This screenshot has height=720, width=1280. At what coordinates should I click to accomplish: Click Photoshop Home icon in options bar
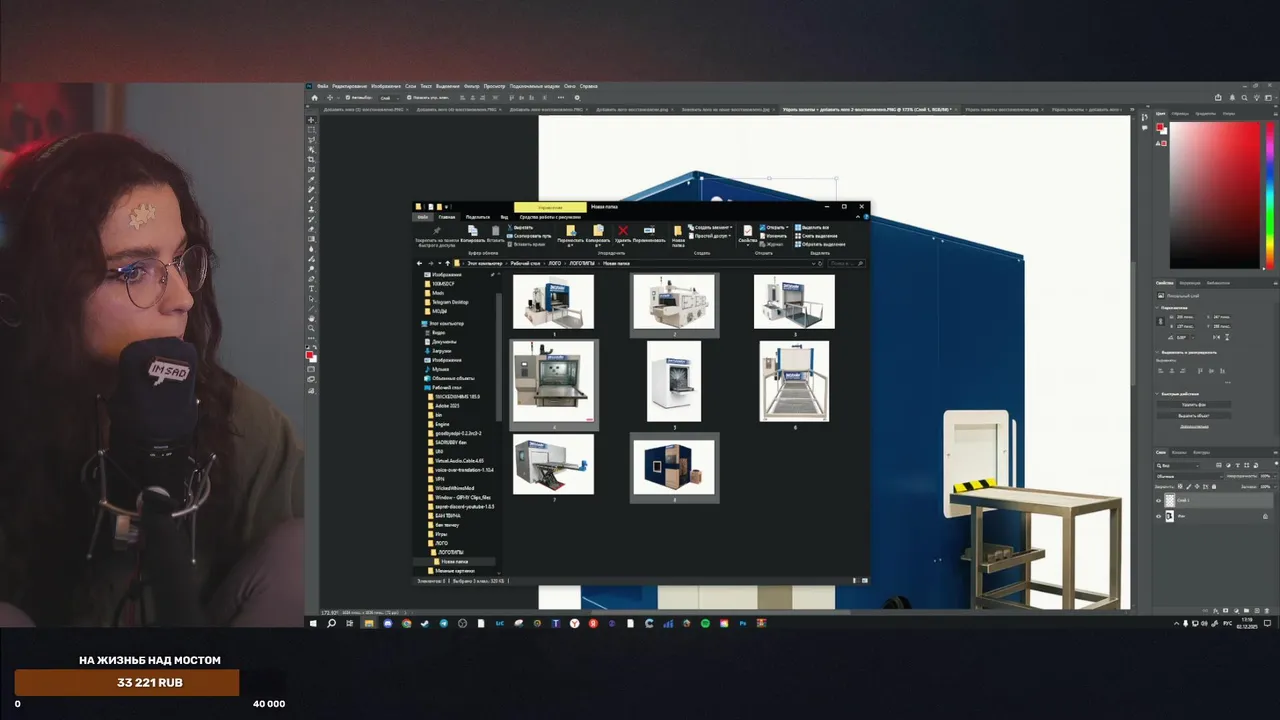[314, 97]
